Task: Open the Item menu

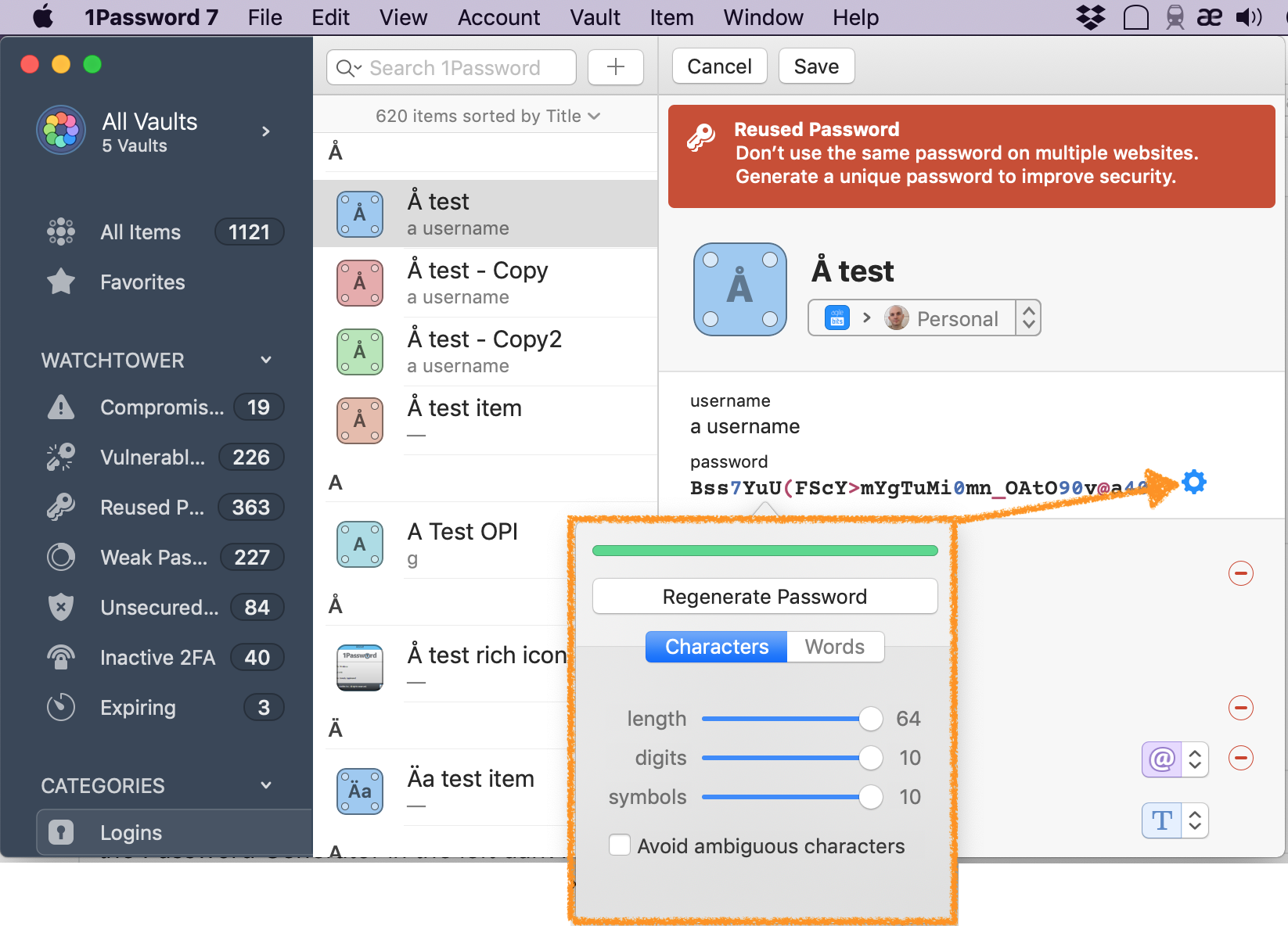Action: point(671,17)
